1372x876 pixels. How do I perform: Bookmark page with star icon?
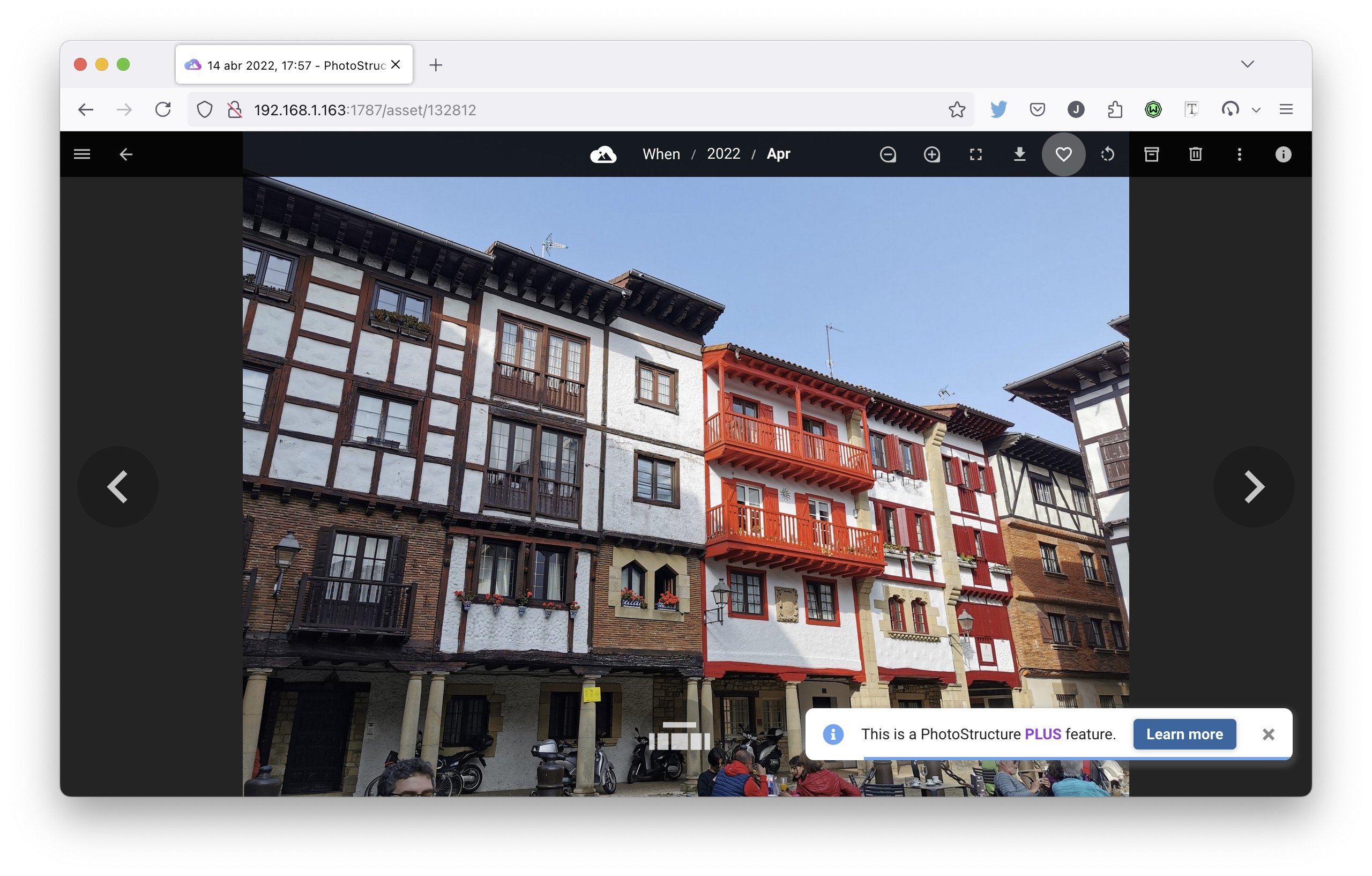957,109
